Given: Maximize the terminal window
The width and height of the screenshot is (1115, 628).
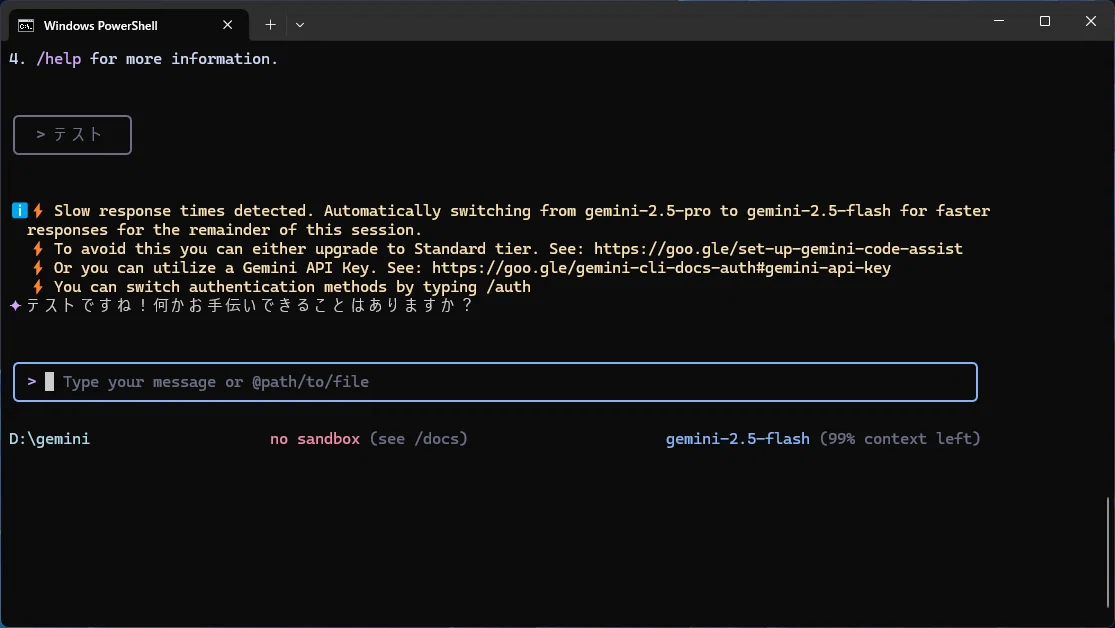Looking at the screenshot, I should point(1045,21).
